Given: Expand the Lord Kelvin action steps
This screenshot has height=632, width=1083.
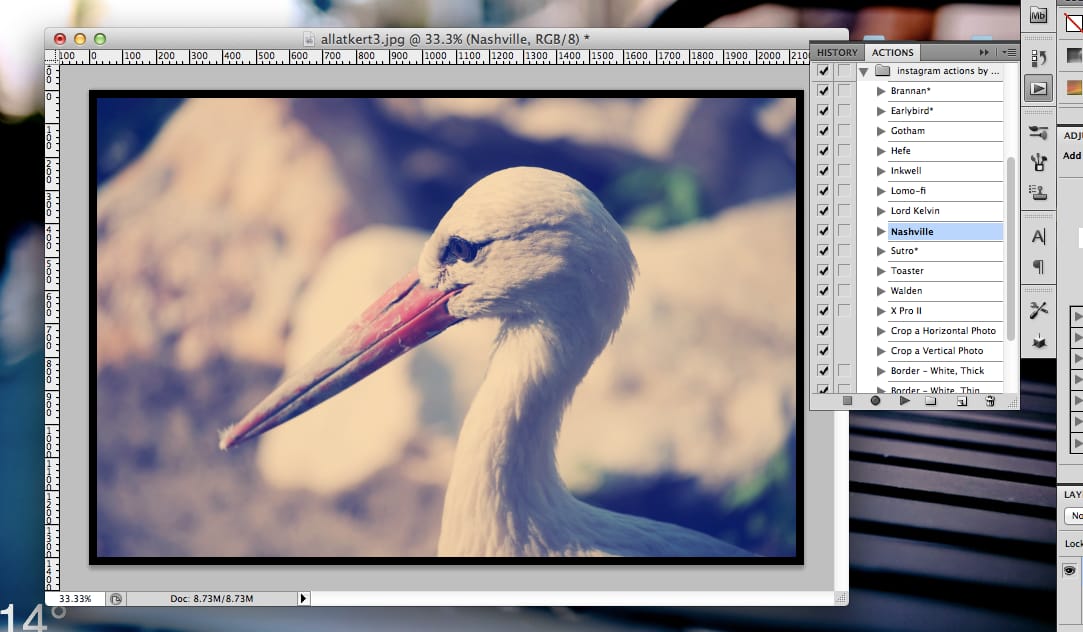Looking at the screenshot, I should [x=881, y=211].
